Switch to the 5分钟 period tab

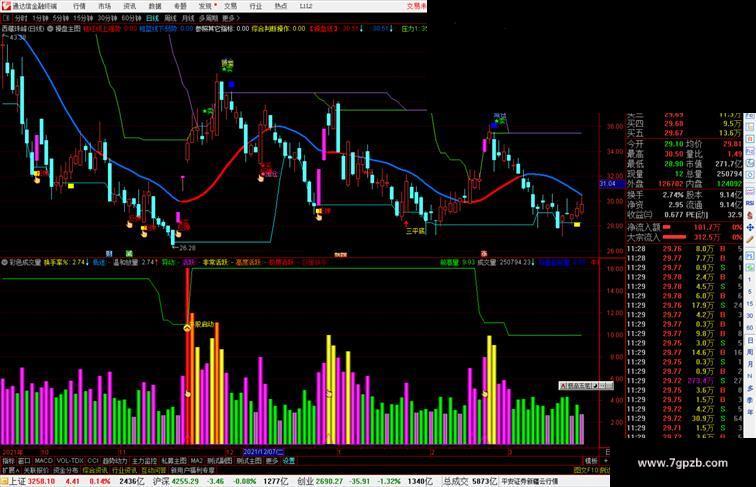(61, 18)
